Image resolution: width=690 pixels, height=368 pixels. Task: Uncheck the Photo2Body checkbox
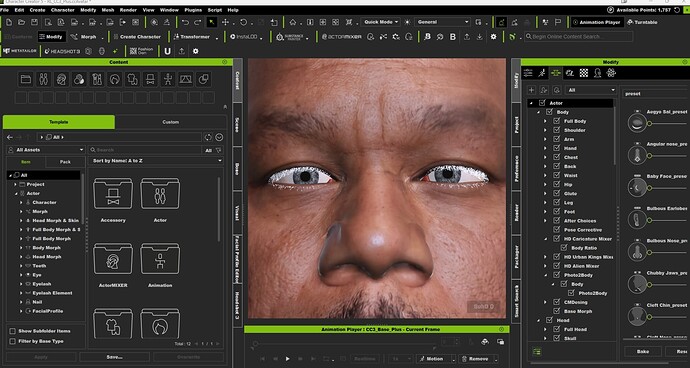tap(557, 275)
